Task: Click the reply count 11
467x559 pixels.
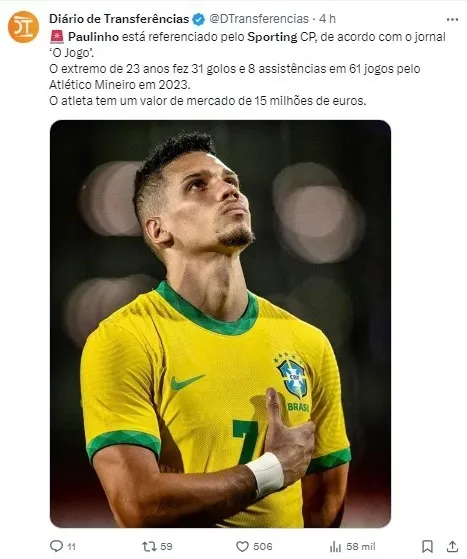Action: [72, 547]
